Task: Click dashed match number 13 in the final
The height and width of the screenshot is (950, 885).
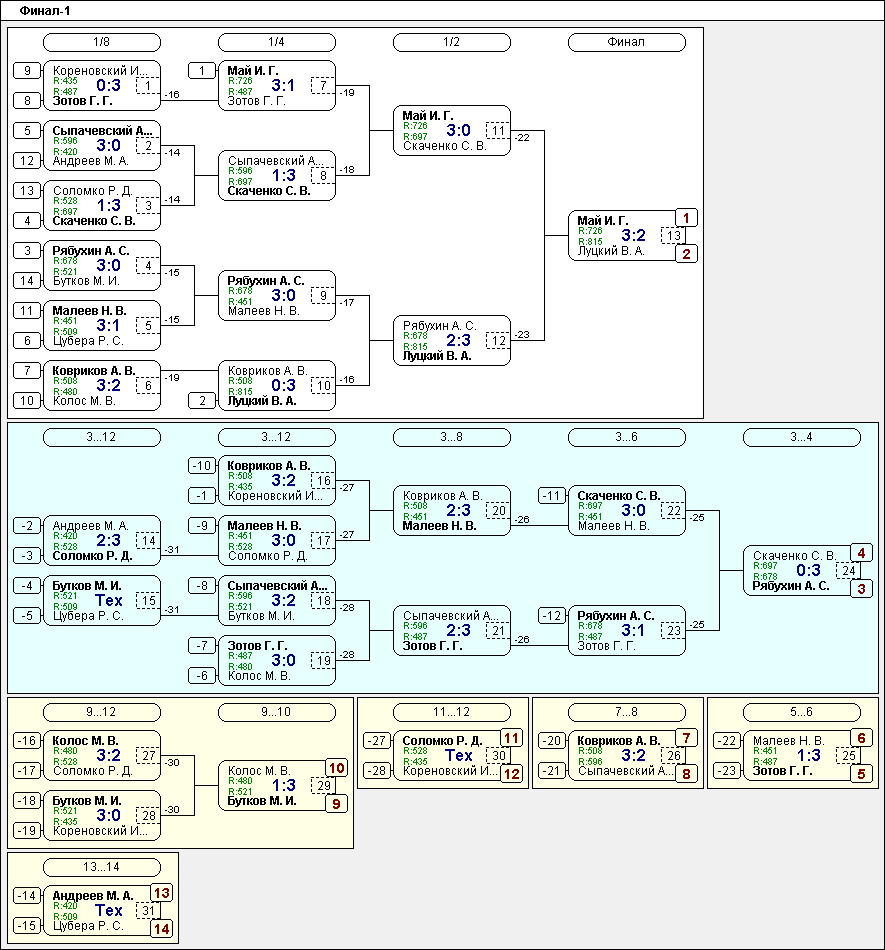Action: pos(674,236)
